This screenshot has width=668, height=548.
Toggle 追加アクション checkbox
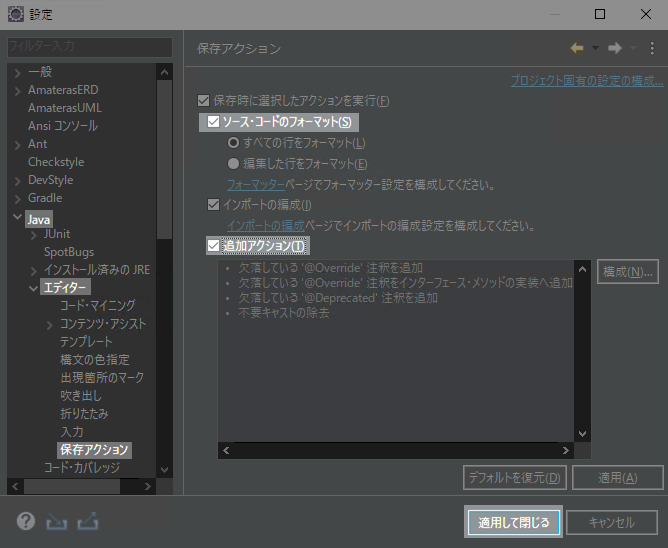(213, 245)
